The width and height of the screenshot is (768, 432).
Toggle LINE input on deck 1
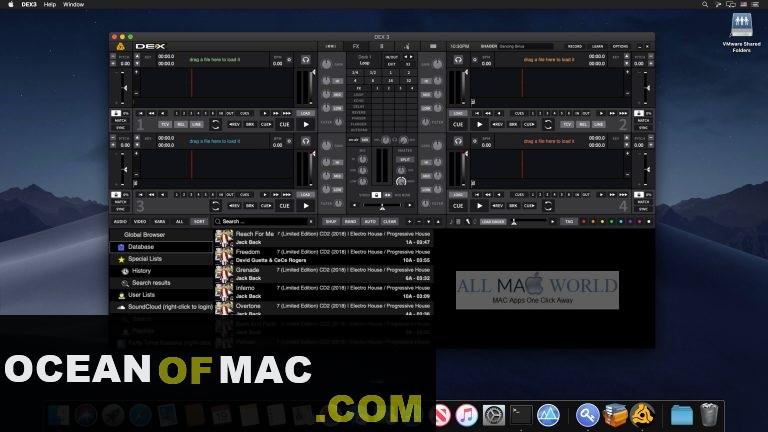(x=196, y=124)
